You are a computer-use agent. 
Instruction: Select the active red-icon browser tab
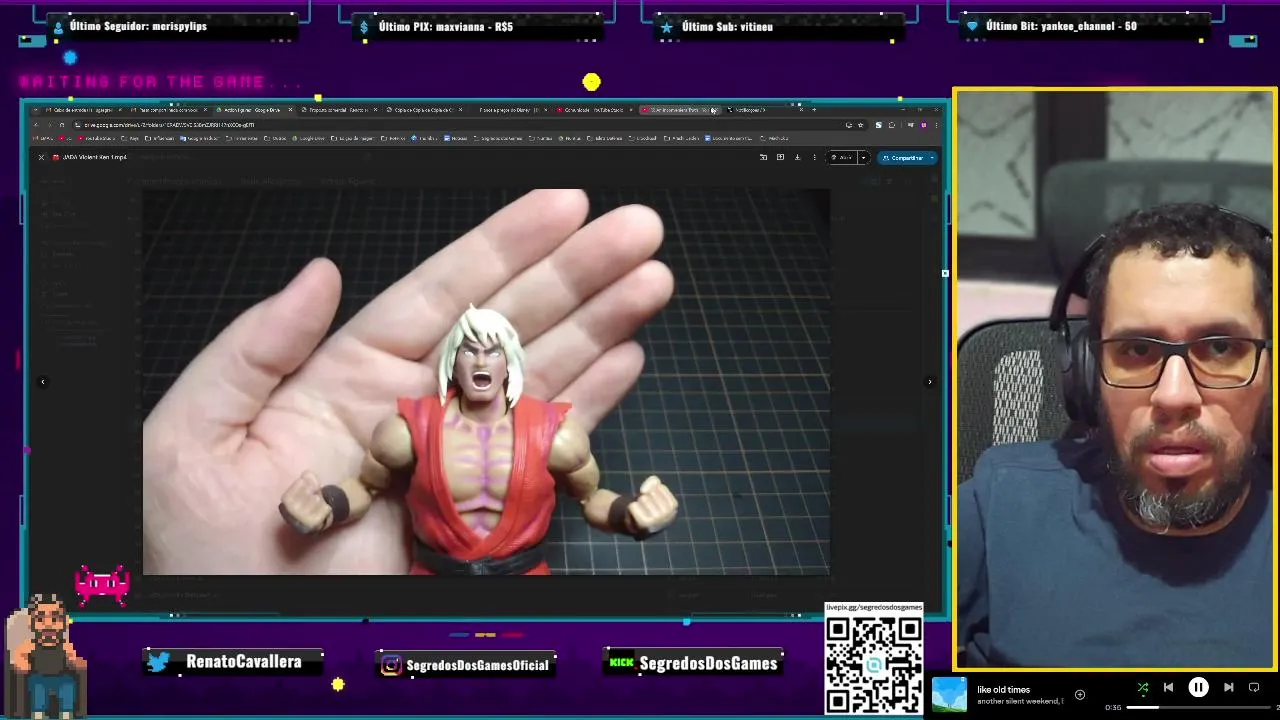[x=680, y=109]
